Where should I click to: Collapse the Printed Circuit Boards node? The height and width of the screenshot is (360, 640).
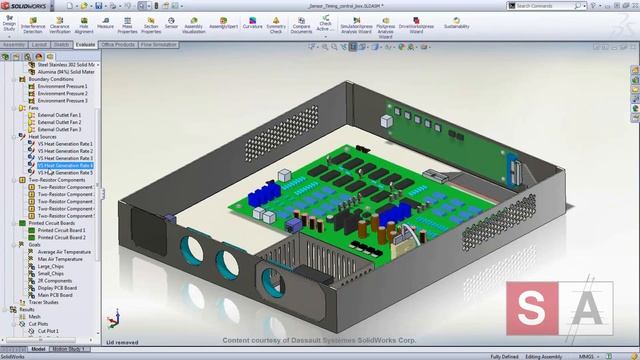point(14,223)
